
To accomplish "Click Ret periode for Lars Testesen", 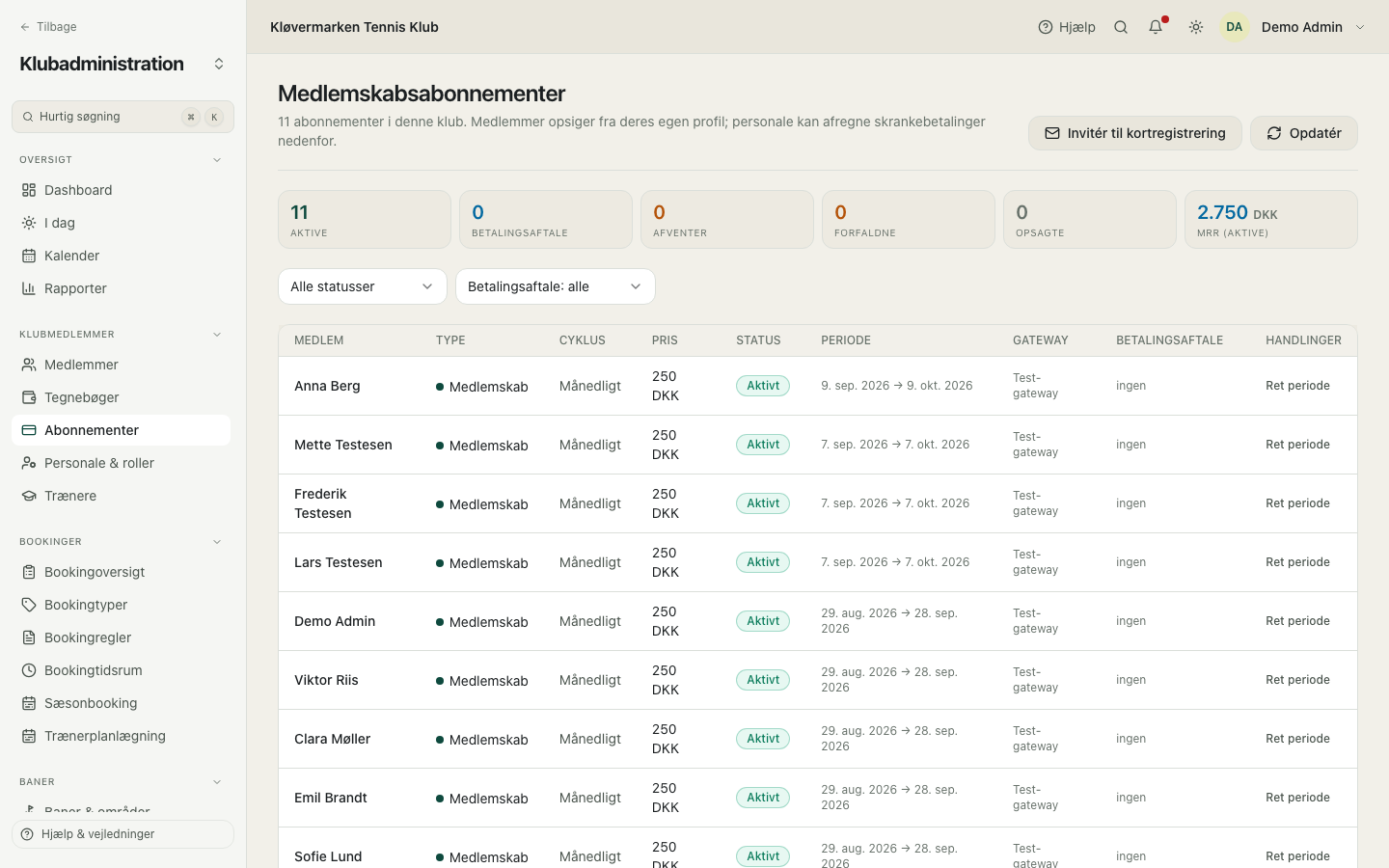I will click(x=1297, y=562).
